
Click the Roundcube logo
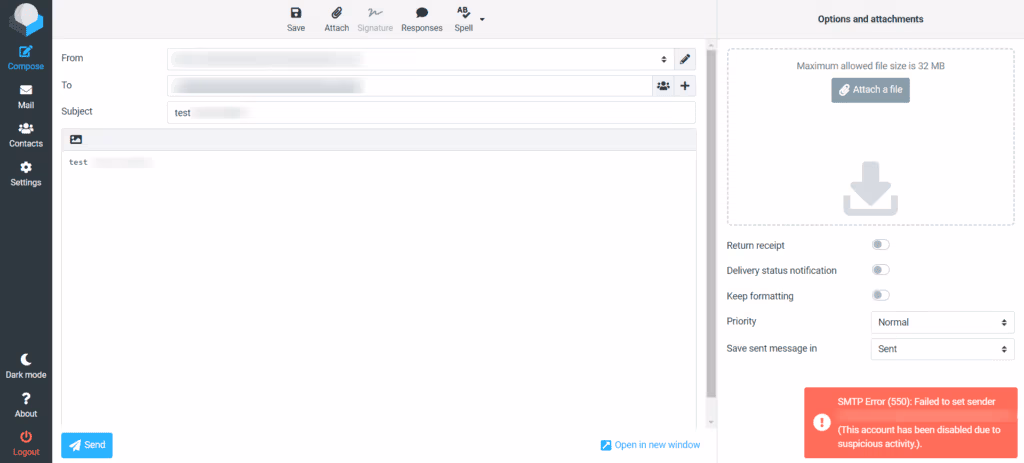[26, 20]
